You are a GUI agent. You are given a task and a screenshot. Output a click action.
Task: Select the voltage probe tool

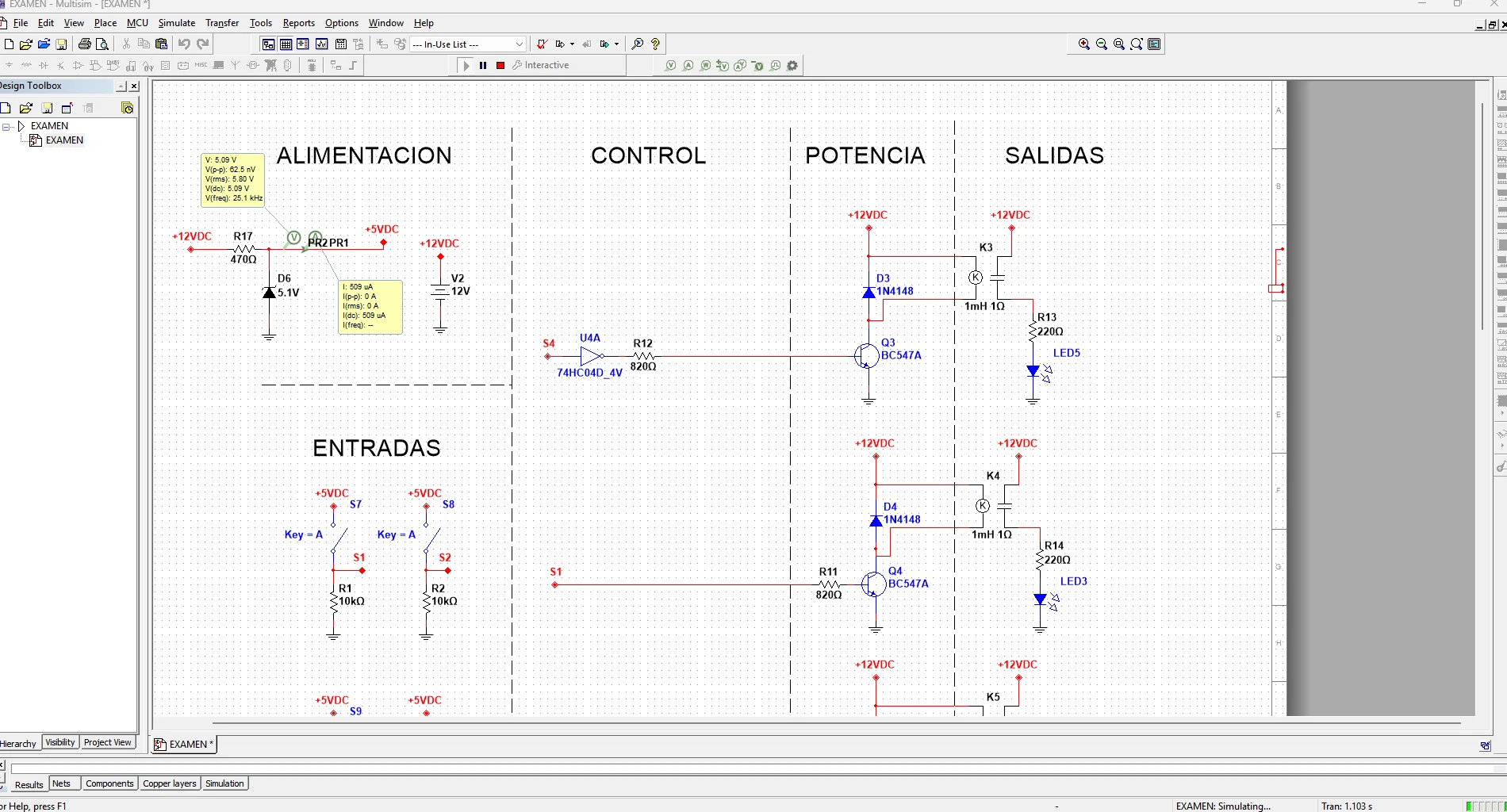click(671, 65)
